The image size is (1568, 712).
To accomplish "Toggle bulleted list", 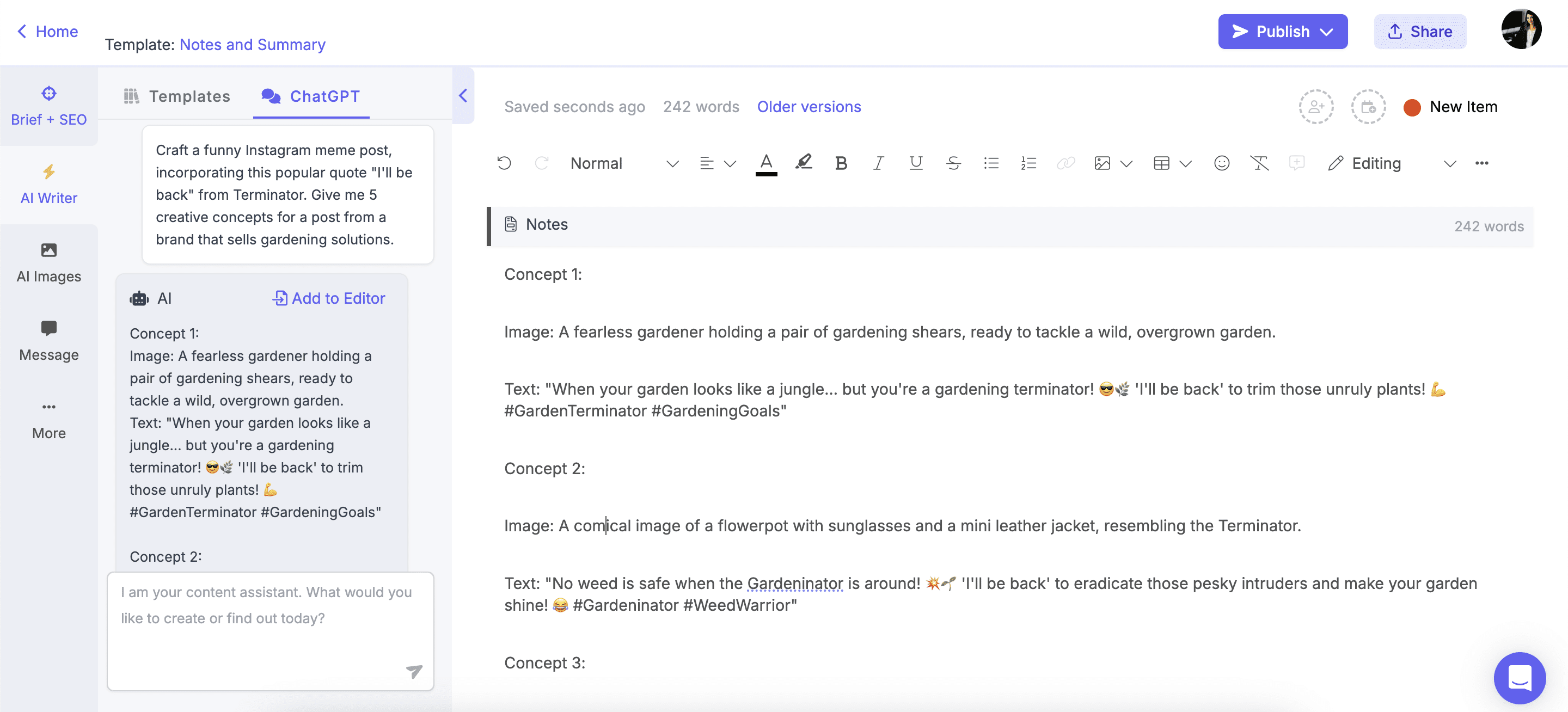I will pyautogui.click(x=991, y=163).
